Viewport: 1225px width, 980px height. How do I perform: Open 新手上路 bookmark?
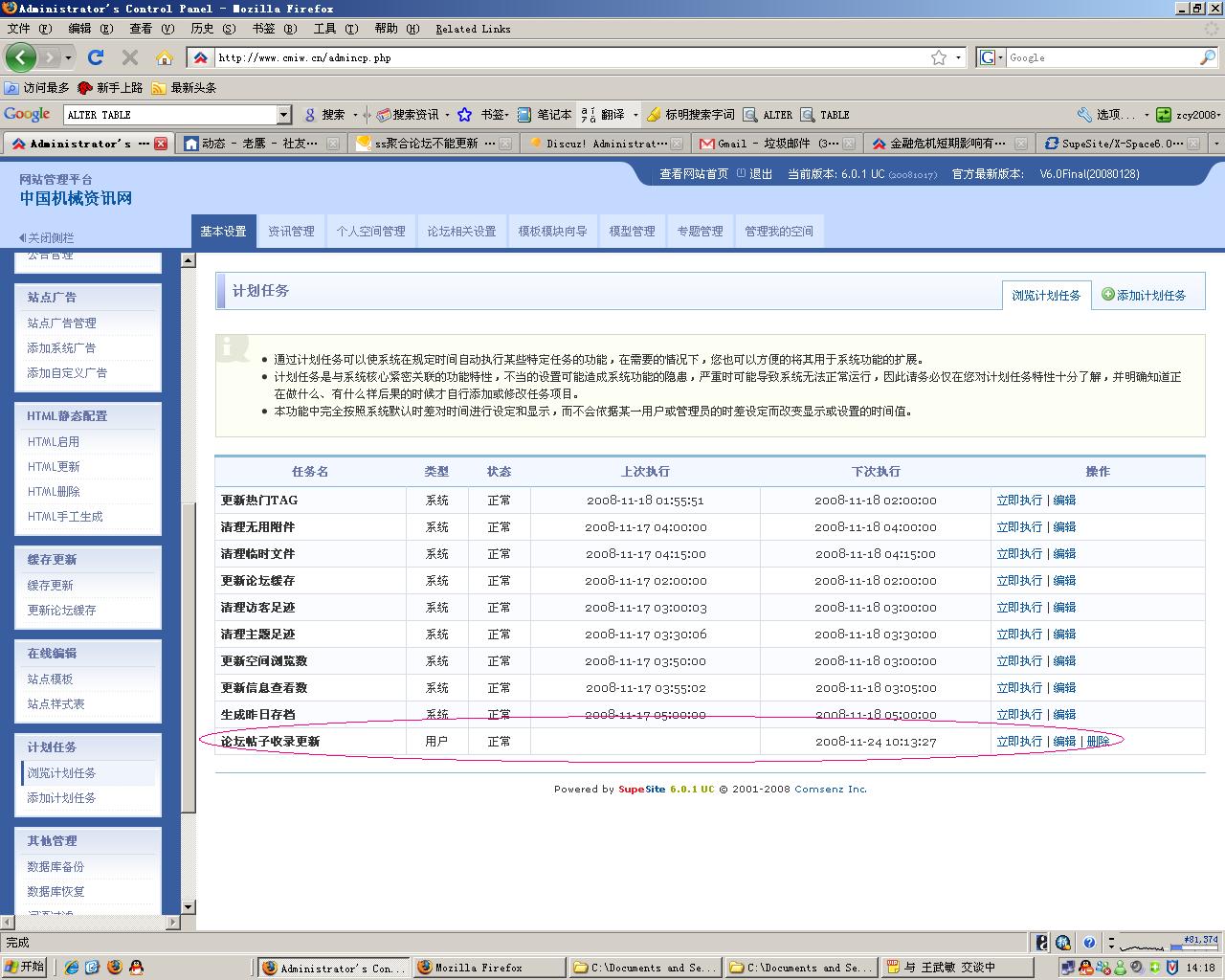pos(110,88)
